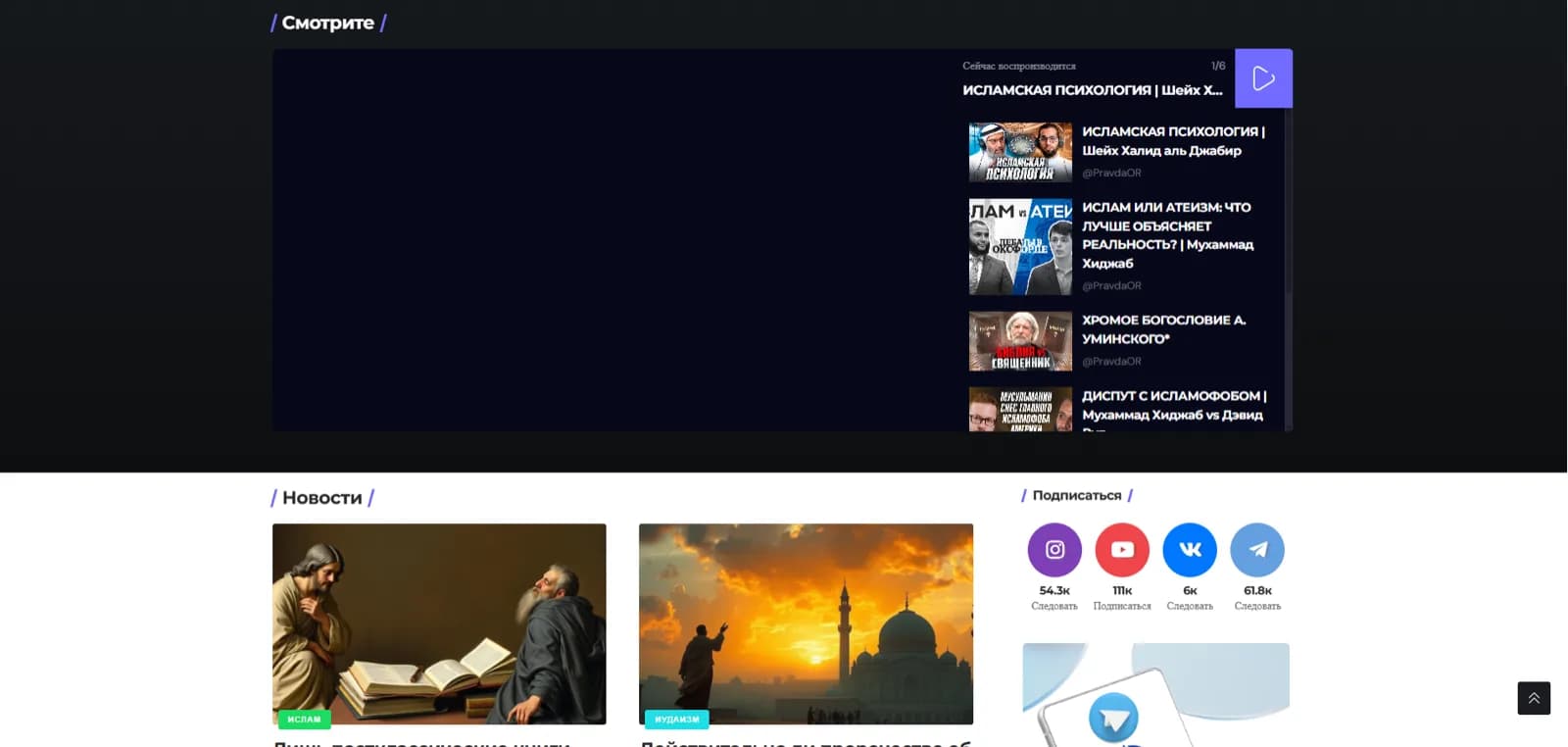Click 'Подписаться' under the 111к count
The width and height of the screenshot is (1568, 747).
pyautogui.click(x=1122, y=607)
